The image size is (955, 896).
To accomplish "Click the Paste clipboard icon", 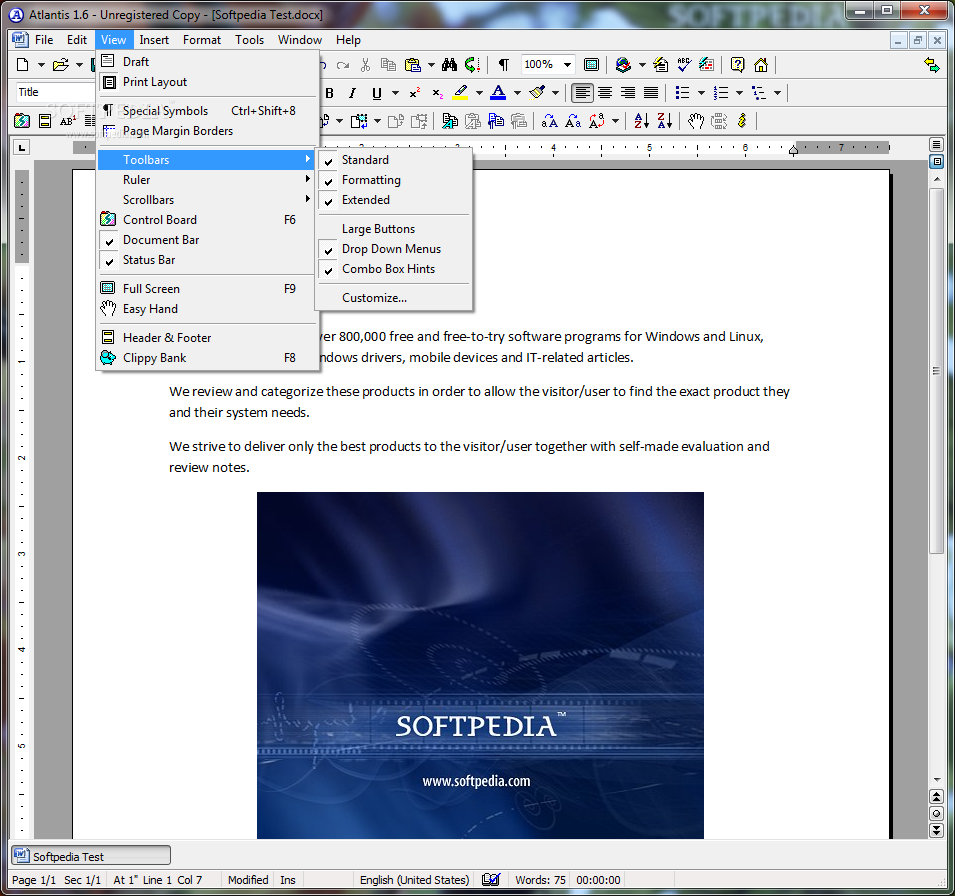I will pyautogui.click(x=413, y=65).
